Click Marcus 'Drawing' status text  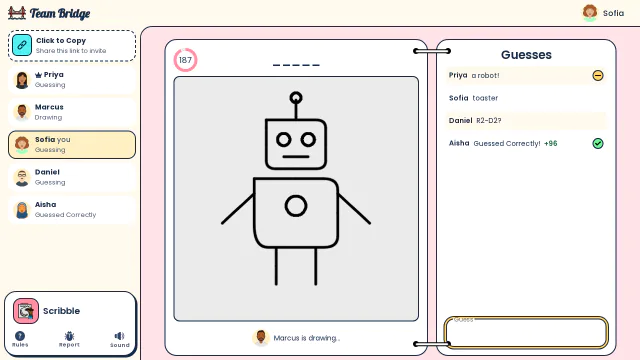point(48,118)
